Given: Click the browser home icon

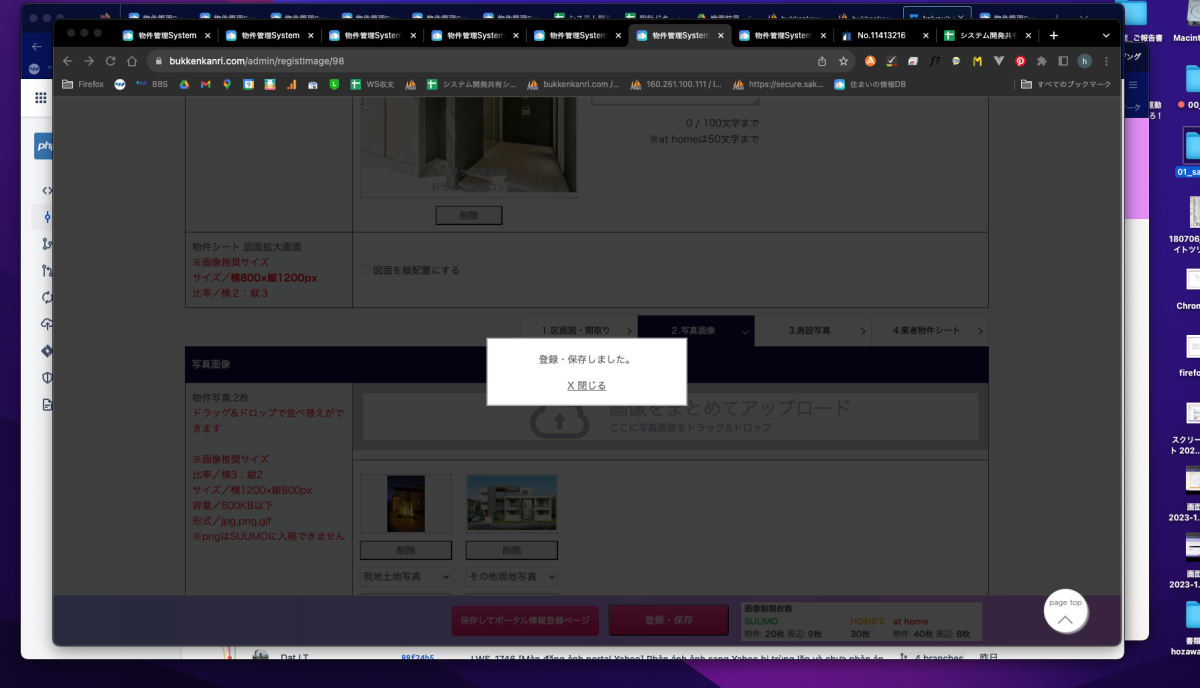Looking at the screenshot, I should point(131,61).
